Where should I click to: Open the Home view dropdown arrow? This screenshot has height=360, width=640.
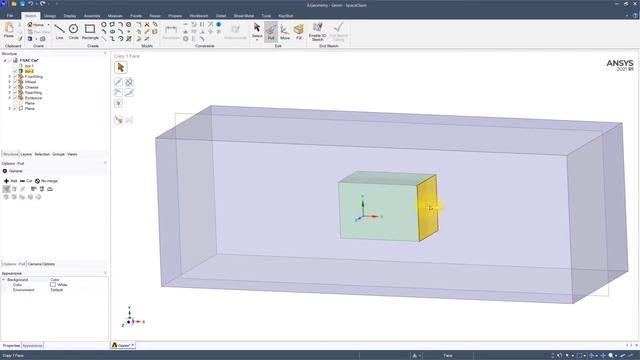click(x=49, y=25)
